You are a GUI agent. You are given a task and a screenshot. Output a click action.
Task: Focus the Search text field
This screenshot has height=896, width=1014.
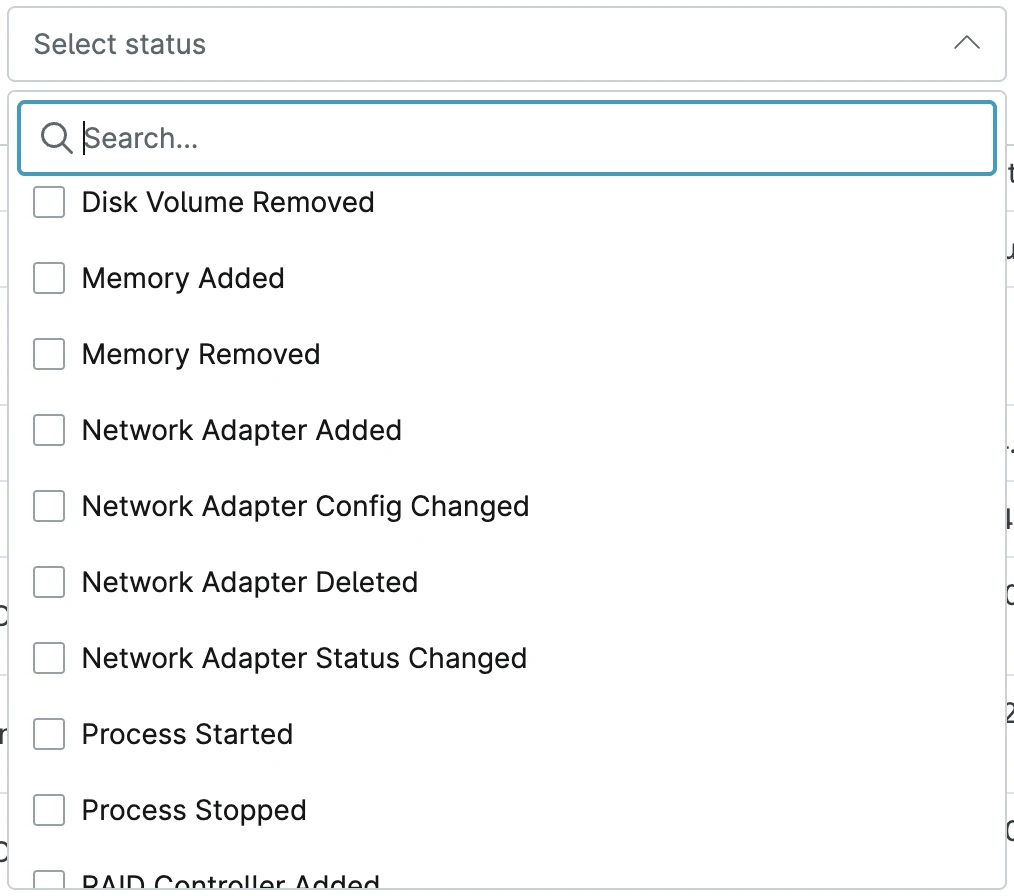click(x=506, y=138)
